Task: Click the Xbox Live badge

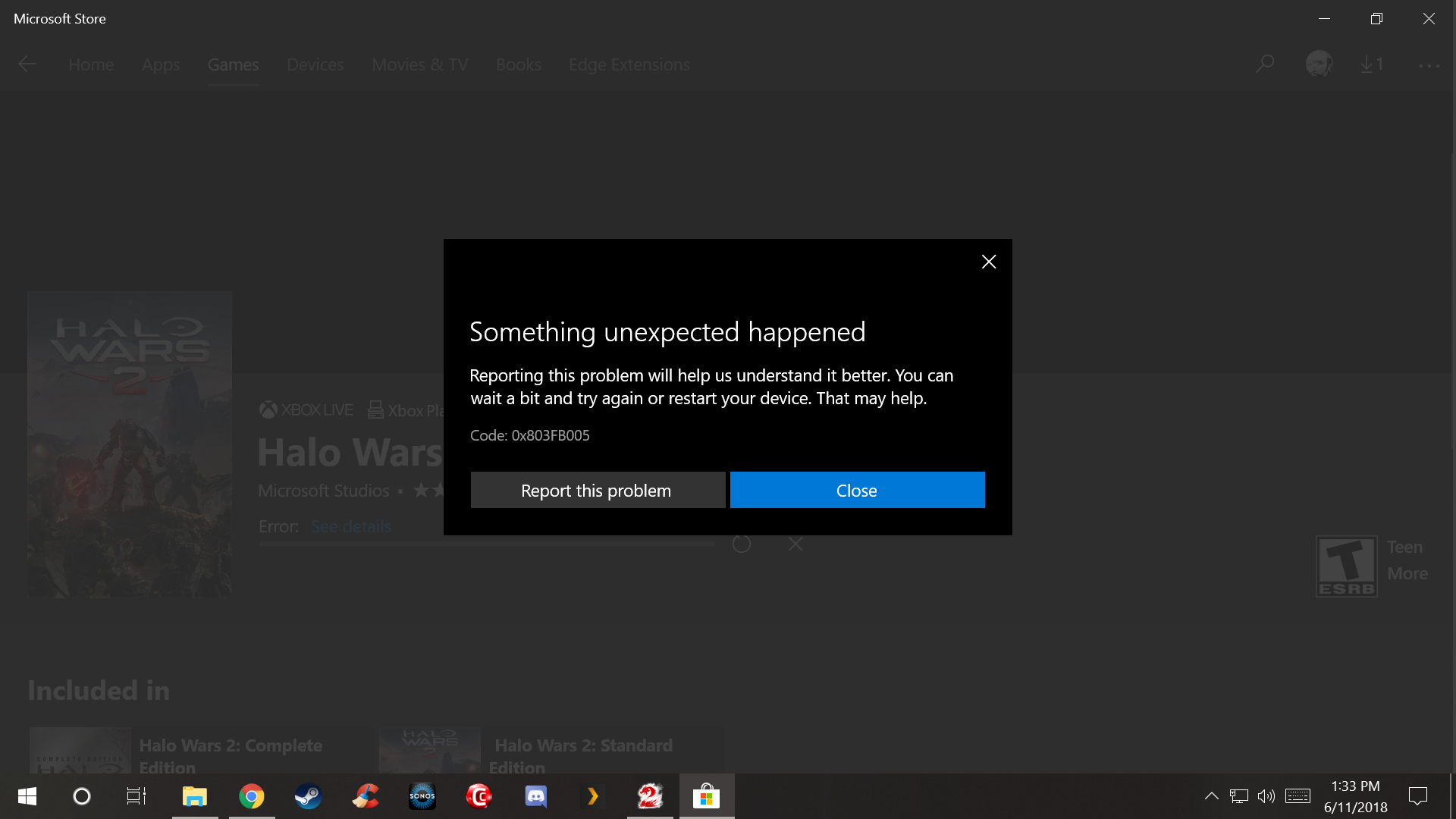Action: 306,410
